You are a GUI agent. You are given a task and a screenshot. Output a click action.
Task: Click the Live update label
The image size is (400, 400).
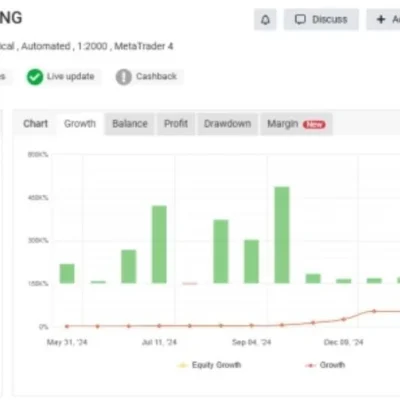coord(70,76)
